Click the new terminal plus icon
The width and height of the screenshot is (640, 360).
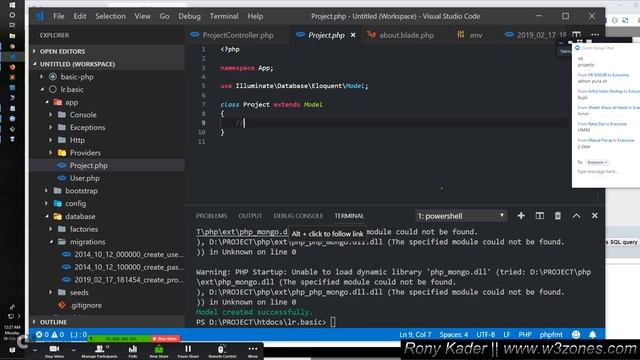(x=521, y=216)
